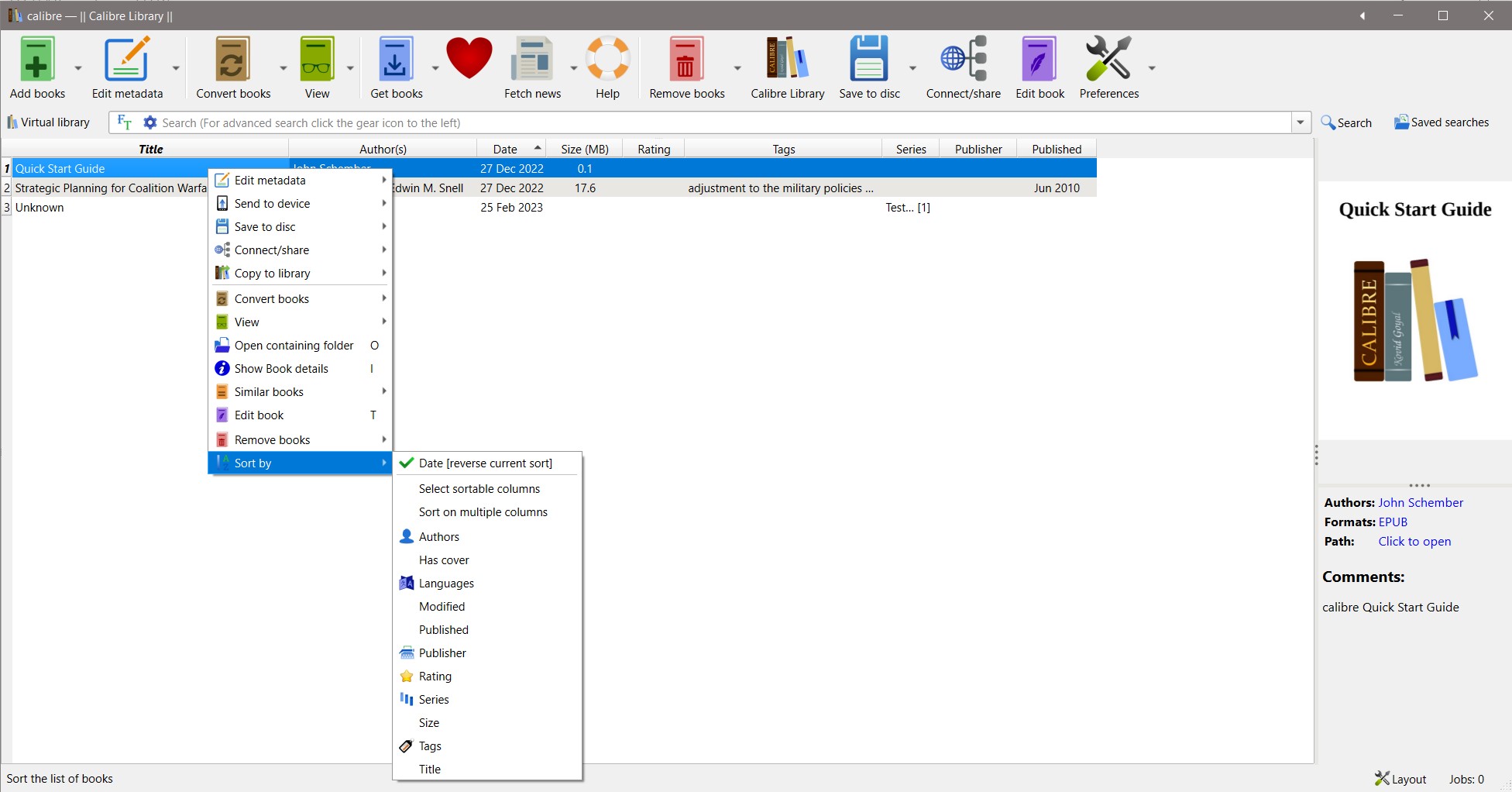Click the Search button

[x=1346, y=122]
